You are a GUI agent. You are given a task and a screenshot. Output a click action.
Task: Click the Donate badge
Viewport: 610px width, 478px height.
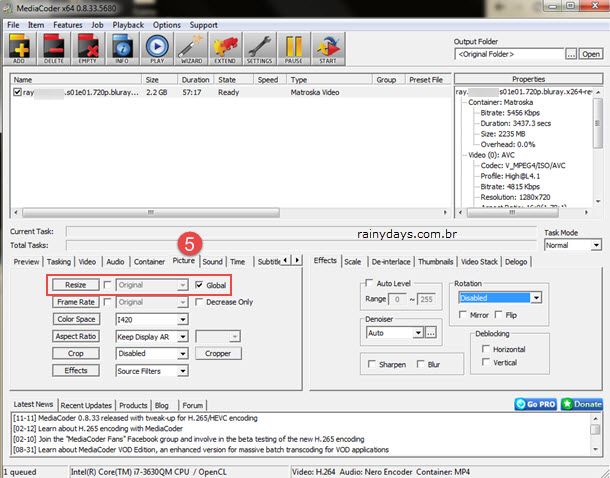coord(582,404)
